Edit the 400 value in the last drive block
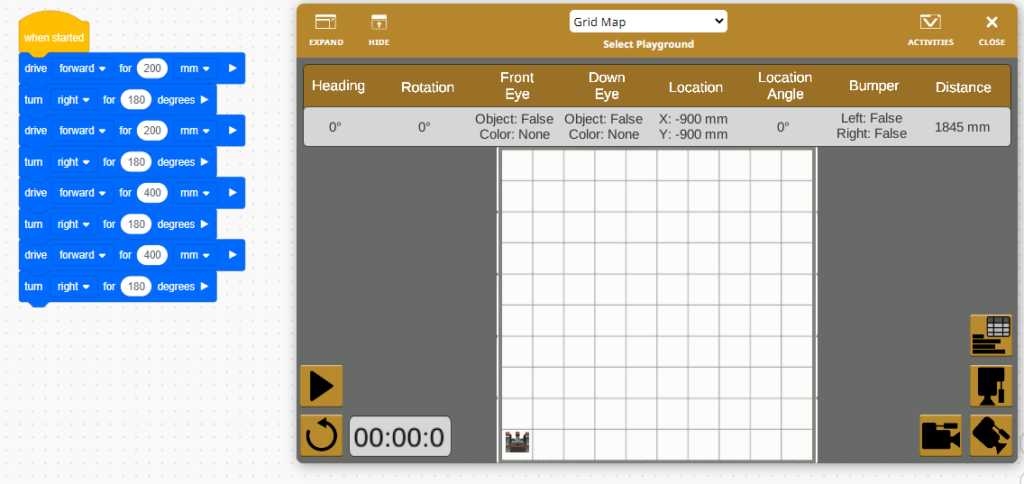The height and width of the screenshot is (484, 1024). point(152,255)
